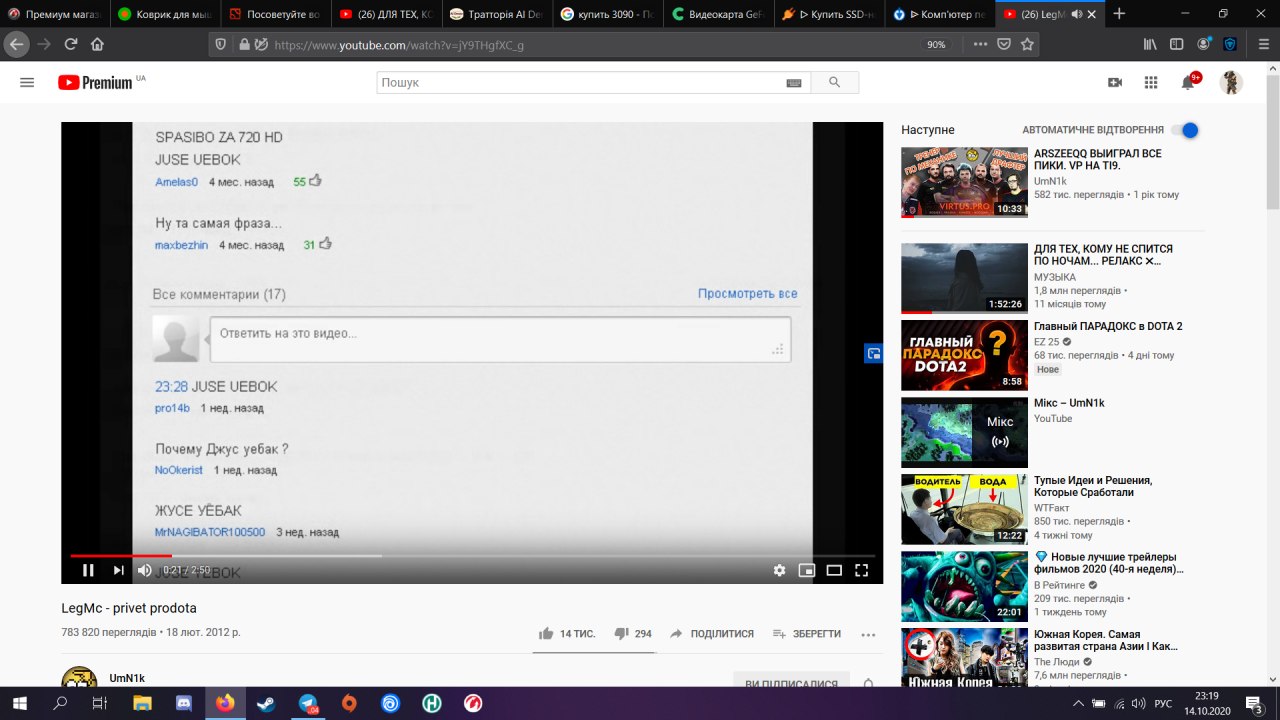
Task: Click ЗБЕРЕГТИ save button
Action: pyautogui.click(x=807, y=634)
